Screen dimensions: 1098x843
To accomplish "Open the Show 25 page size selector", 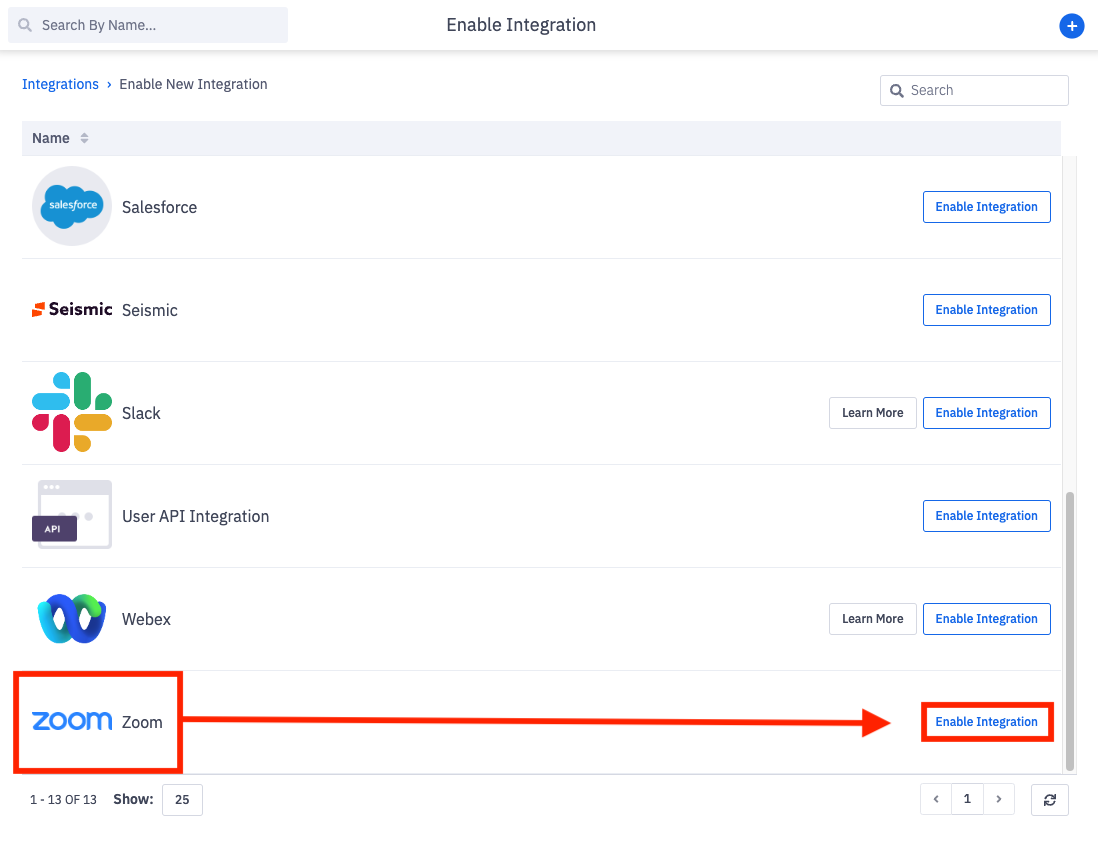I will (x=182, y=800).
